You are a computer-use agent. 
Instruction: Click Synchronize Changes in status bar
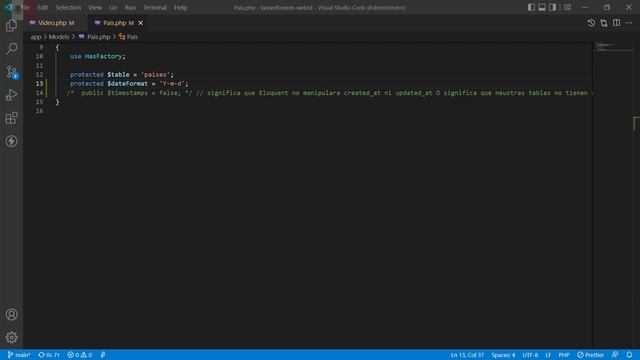tap(49, 355)
